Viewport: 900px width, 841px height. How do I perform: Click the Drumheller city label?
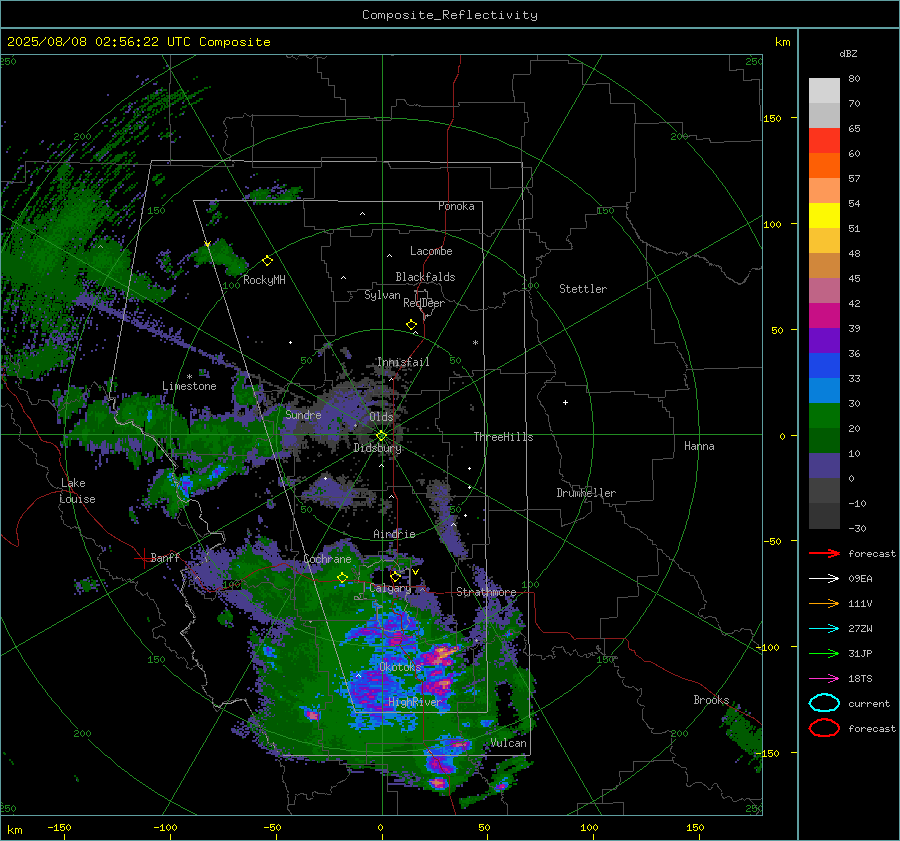tap(586, 493)
